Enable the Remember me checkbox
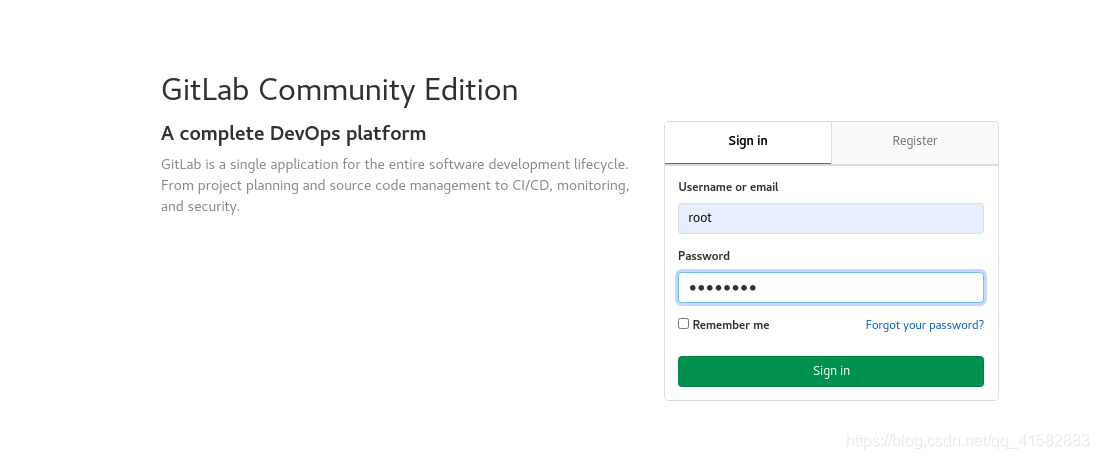The image size is (1099, 459). tap(683, 324)
